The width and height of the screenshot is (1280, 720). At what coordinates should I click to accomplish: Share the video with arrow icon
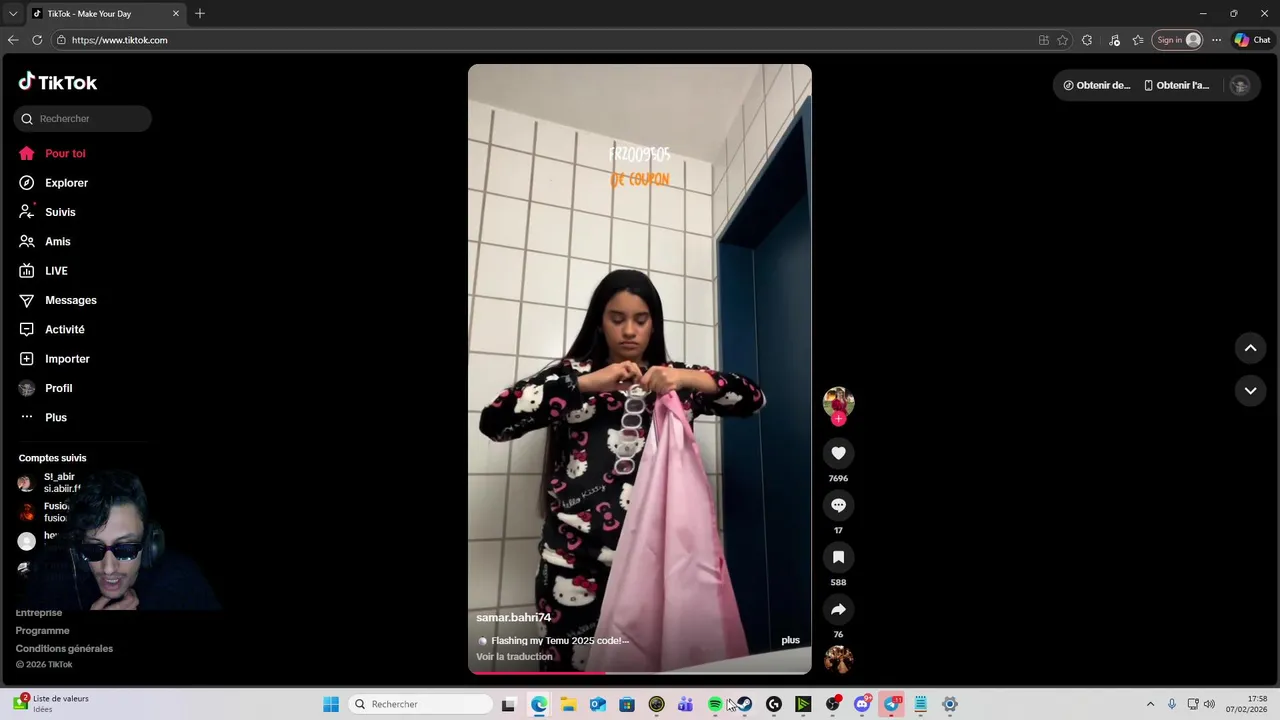tap(838, 609)
